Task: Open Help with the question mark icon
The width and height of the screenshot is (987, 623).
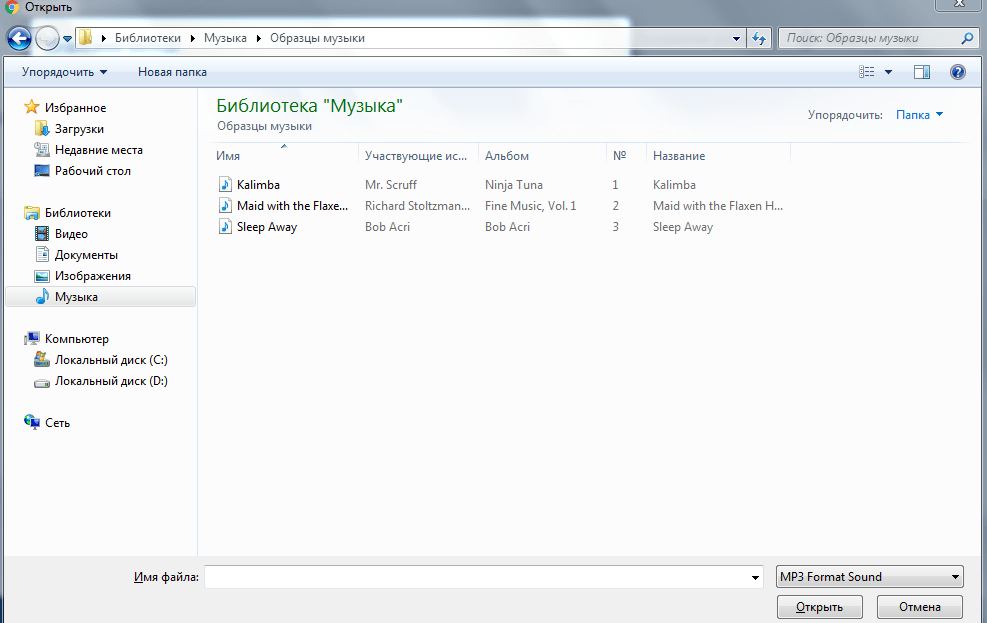Action: coord(957,72)
